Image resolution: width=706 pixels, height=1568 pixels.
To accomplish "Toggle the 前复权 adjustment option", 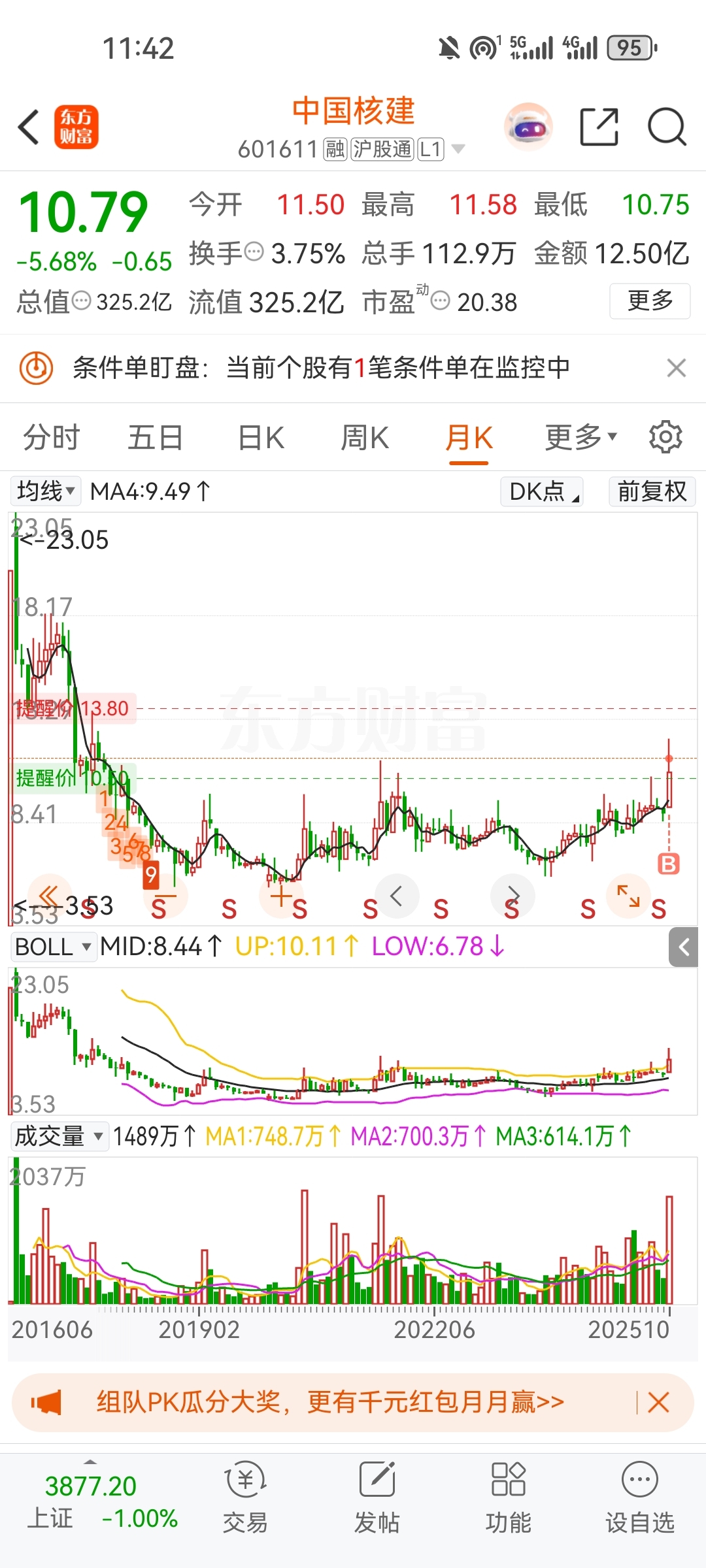I will click(x=652, y=491).
